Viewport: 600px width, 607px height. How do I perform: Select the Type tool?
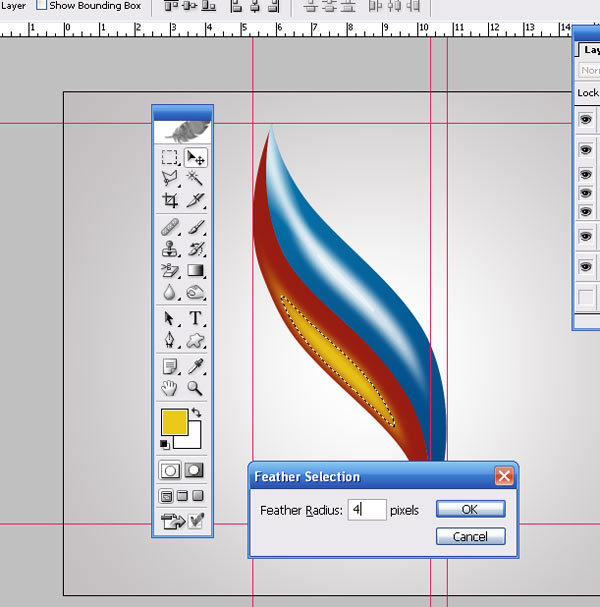[196, 319]
